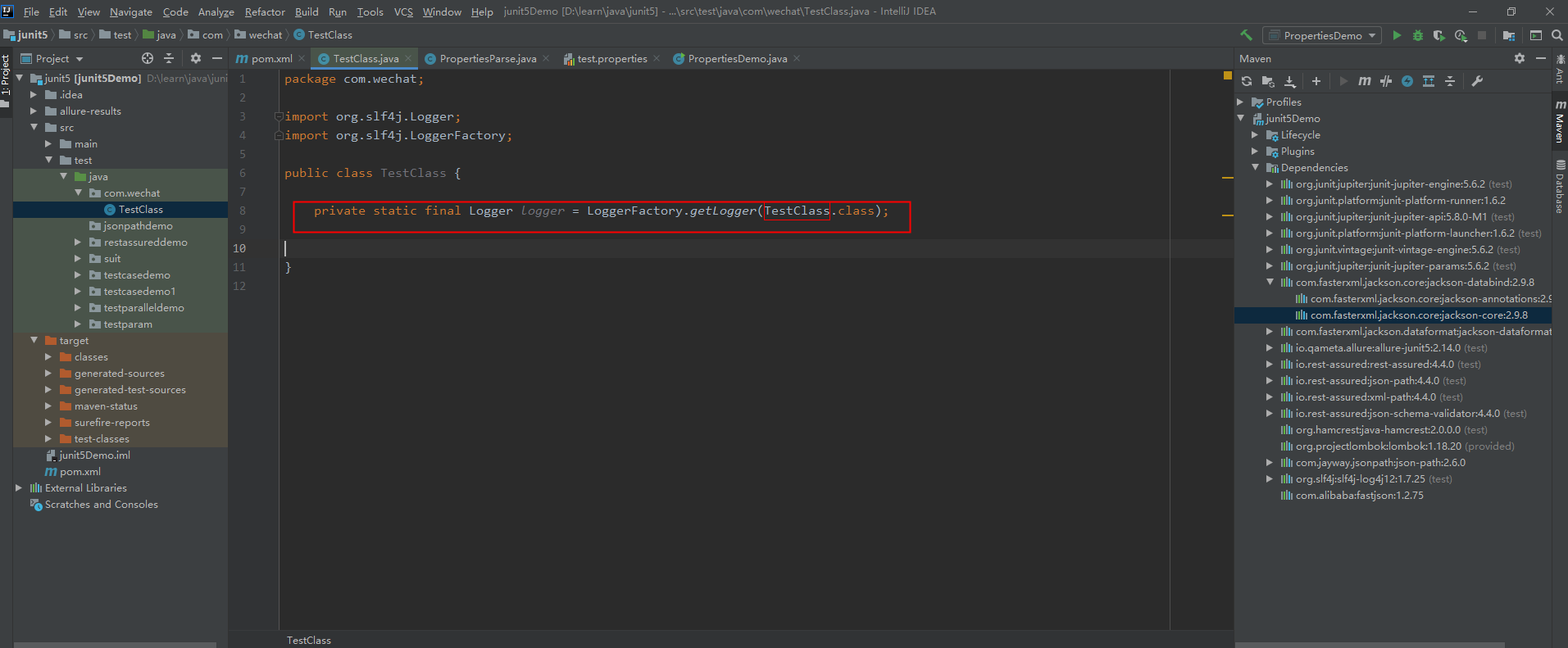Locate current file with crosshair in Project panel
The width and height of the screenshot is (1568, 648).
(148, 58)
